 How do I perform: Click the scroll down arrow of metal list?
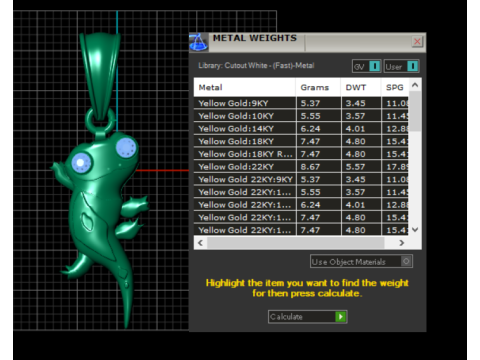click(415, 229)
